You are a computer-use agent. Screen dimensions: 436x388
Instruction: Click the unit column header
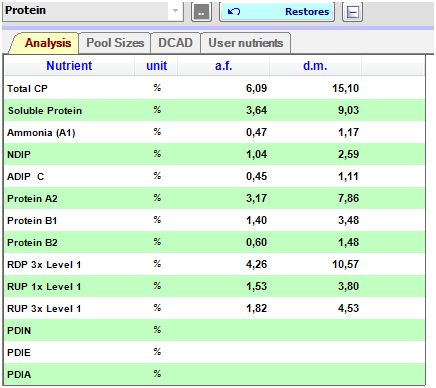tap(156, 66)
